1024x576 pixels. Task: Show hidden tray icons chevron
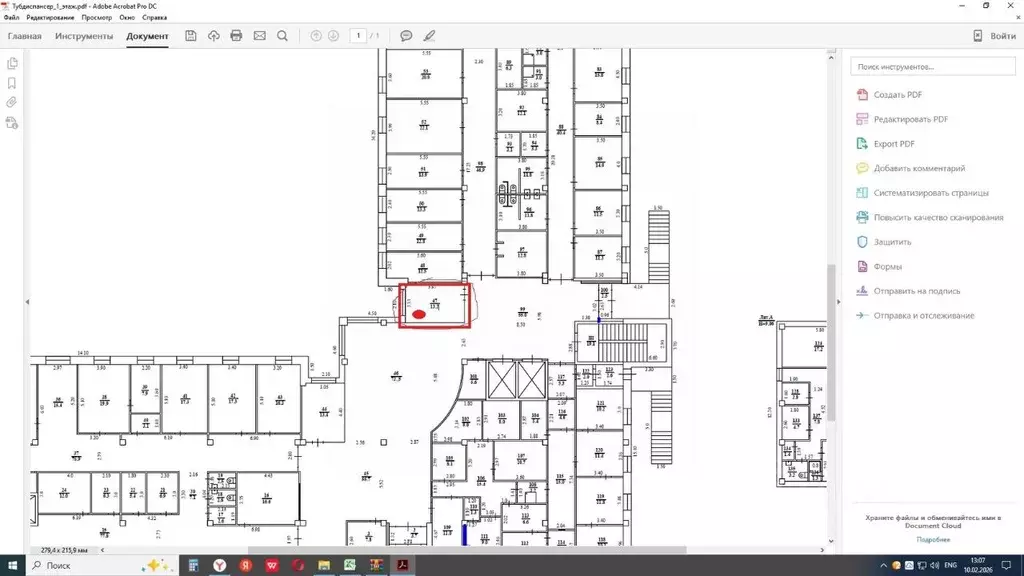click(883, 566)
